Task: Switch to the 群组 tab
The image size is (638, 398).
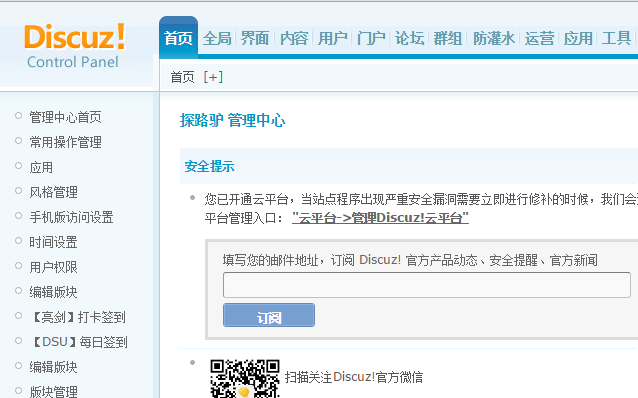Action: 448,38
